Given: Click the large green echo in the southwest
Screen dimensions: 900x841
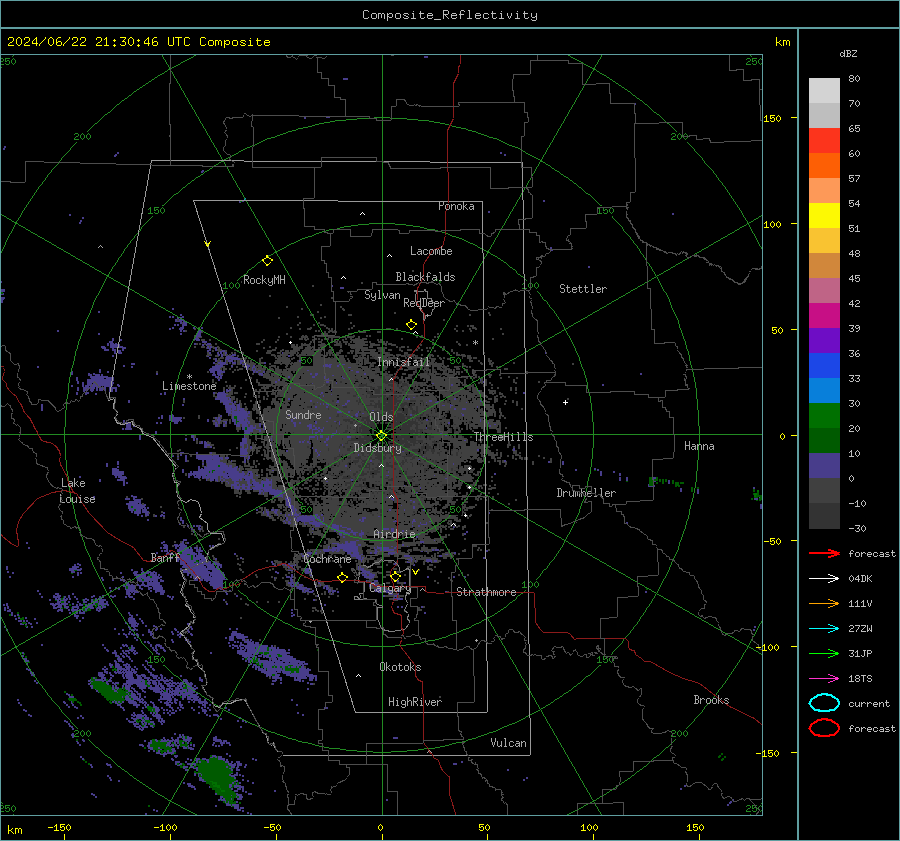Looking at the screenshot, I should (x=217, y=778).
